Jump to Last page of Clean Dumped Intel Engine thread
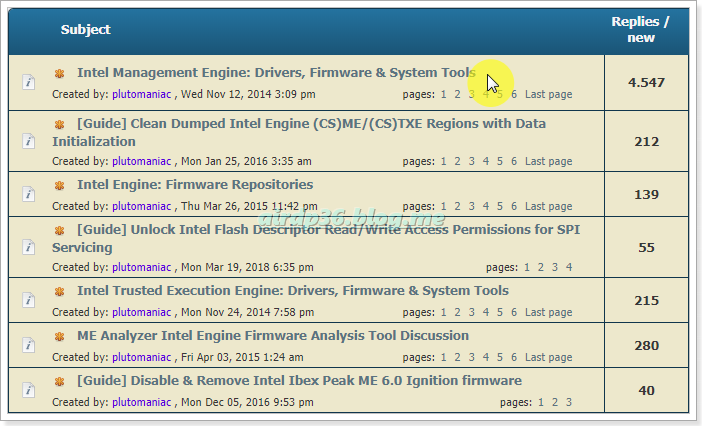The width and height of the screenshot is (702, 426). [x=548, y=161]
